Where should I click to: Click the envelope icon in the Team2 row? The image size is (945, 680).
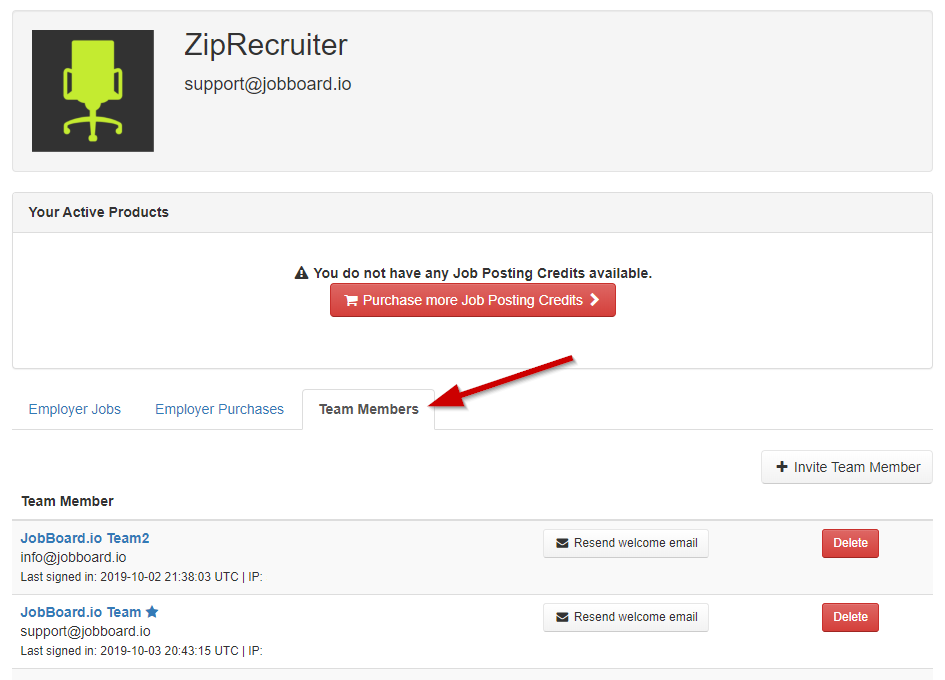[562, 543]
